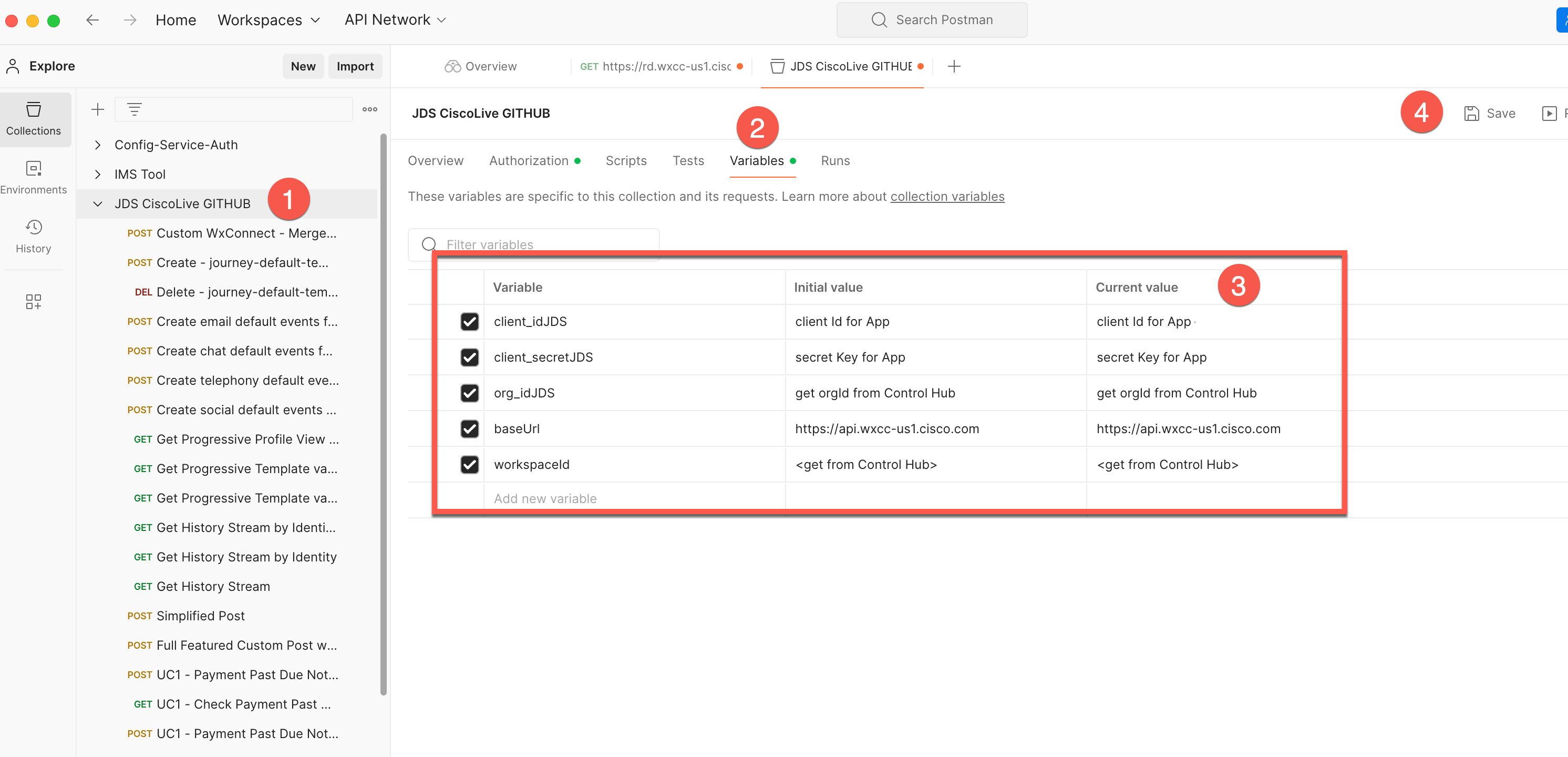This screenshot has height=757, width=1568.
Task: Click the plus icon to create a collection
Action: tap(97, 110)
